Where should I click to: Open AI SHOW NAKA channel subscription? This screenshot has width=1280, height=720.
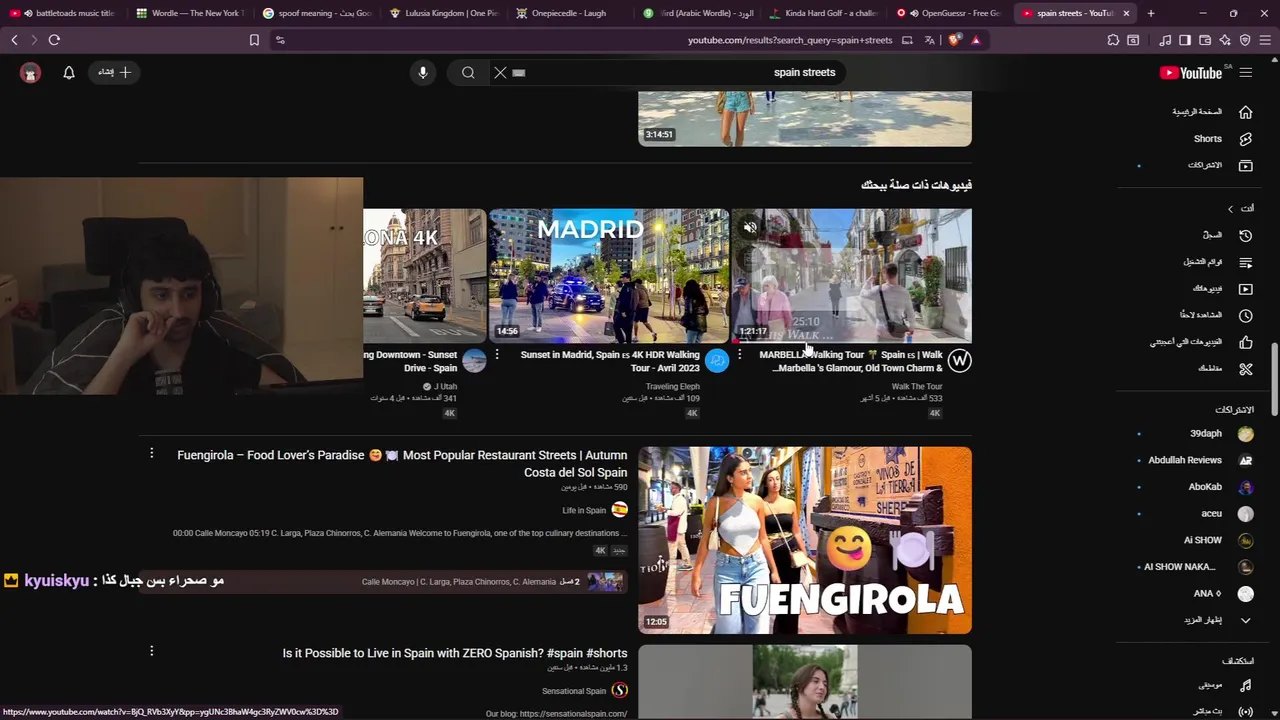click(1200, 567)
